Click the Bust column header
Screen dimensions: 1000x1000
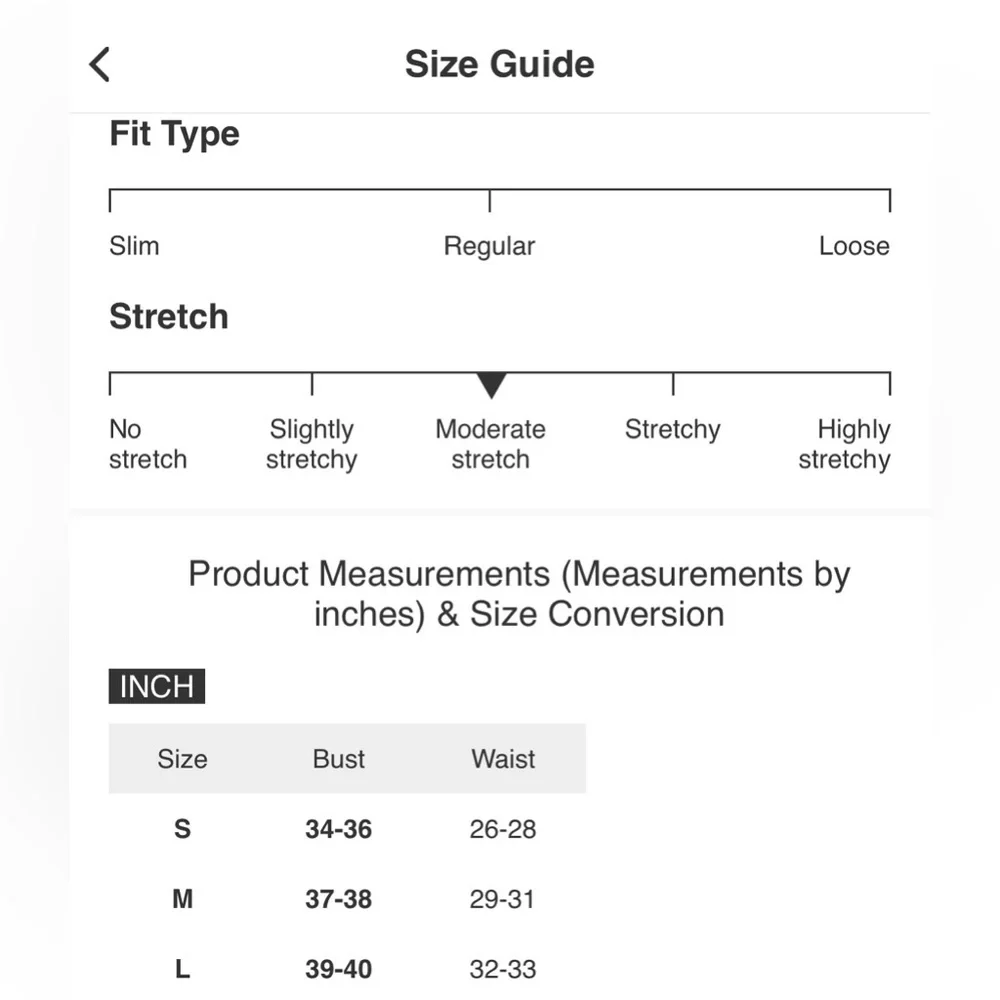coord(338,759)
